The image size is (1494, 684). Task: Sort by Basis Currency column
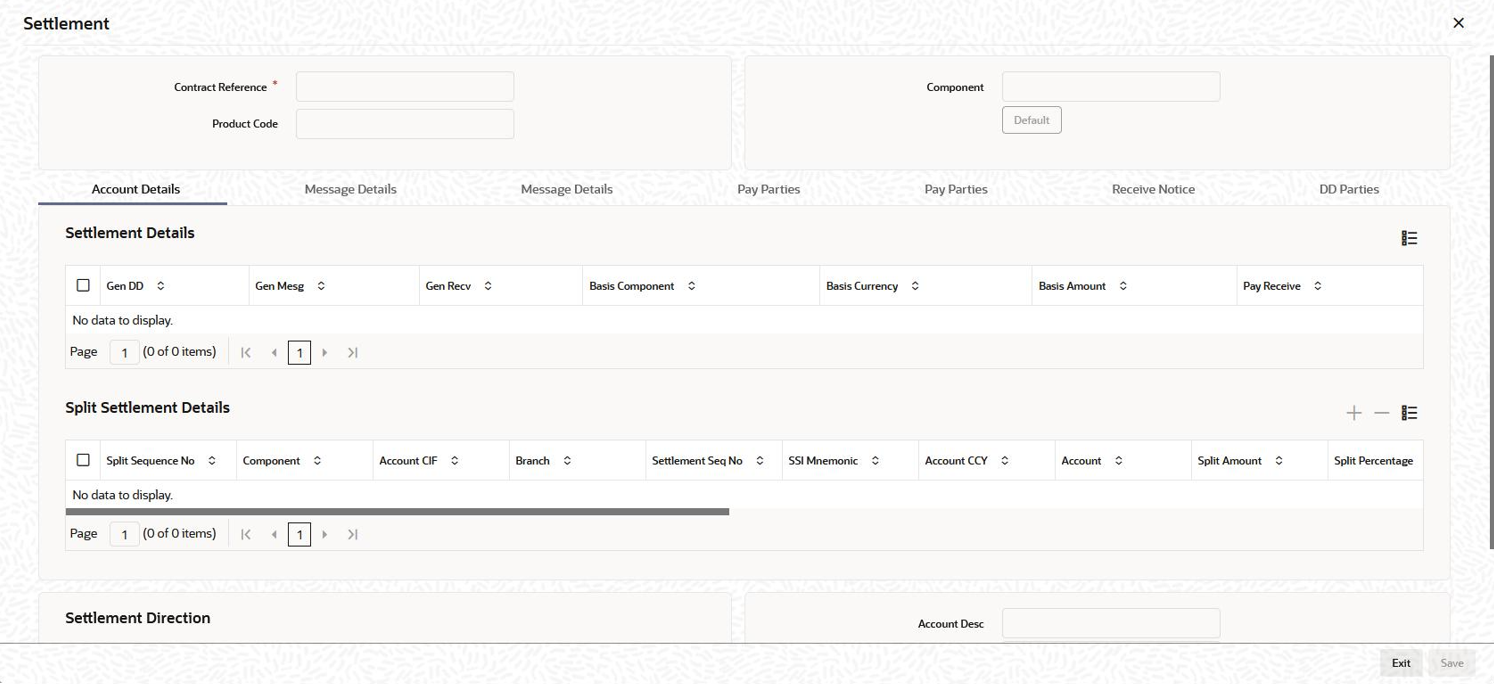click(x=915, y=286)
